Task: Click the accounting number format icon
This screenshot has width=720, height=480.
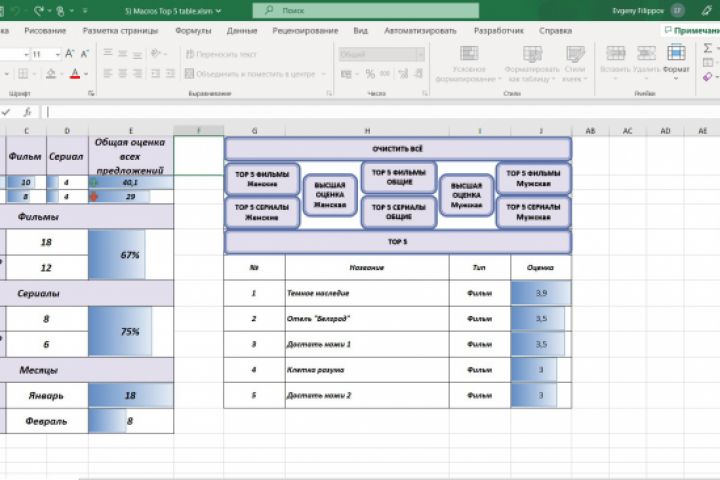Action: tap(346, 73)
